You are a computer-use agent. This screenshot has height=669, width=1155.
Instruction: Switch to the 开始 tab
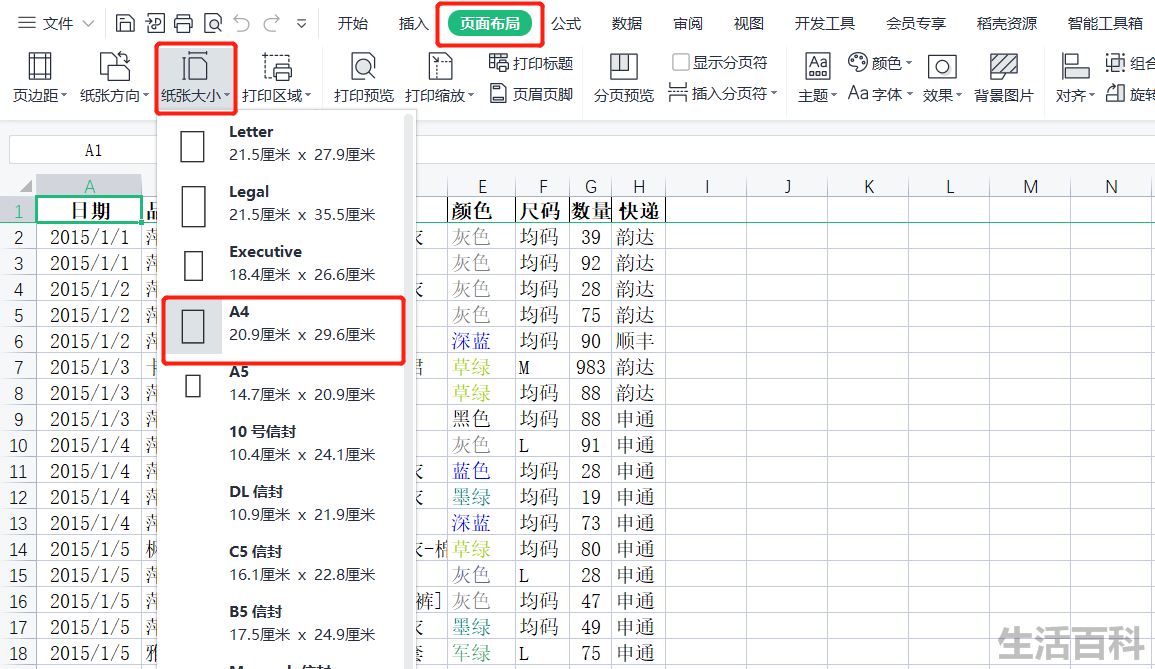pyautogui.click(x=353, y=24)
